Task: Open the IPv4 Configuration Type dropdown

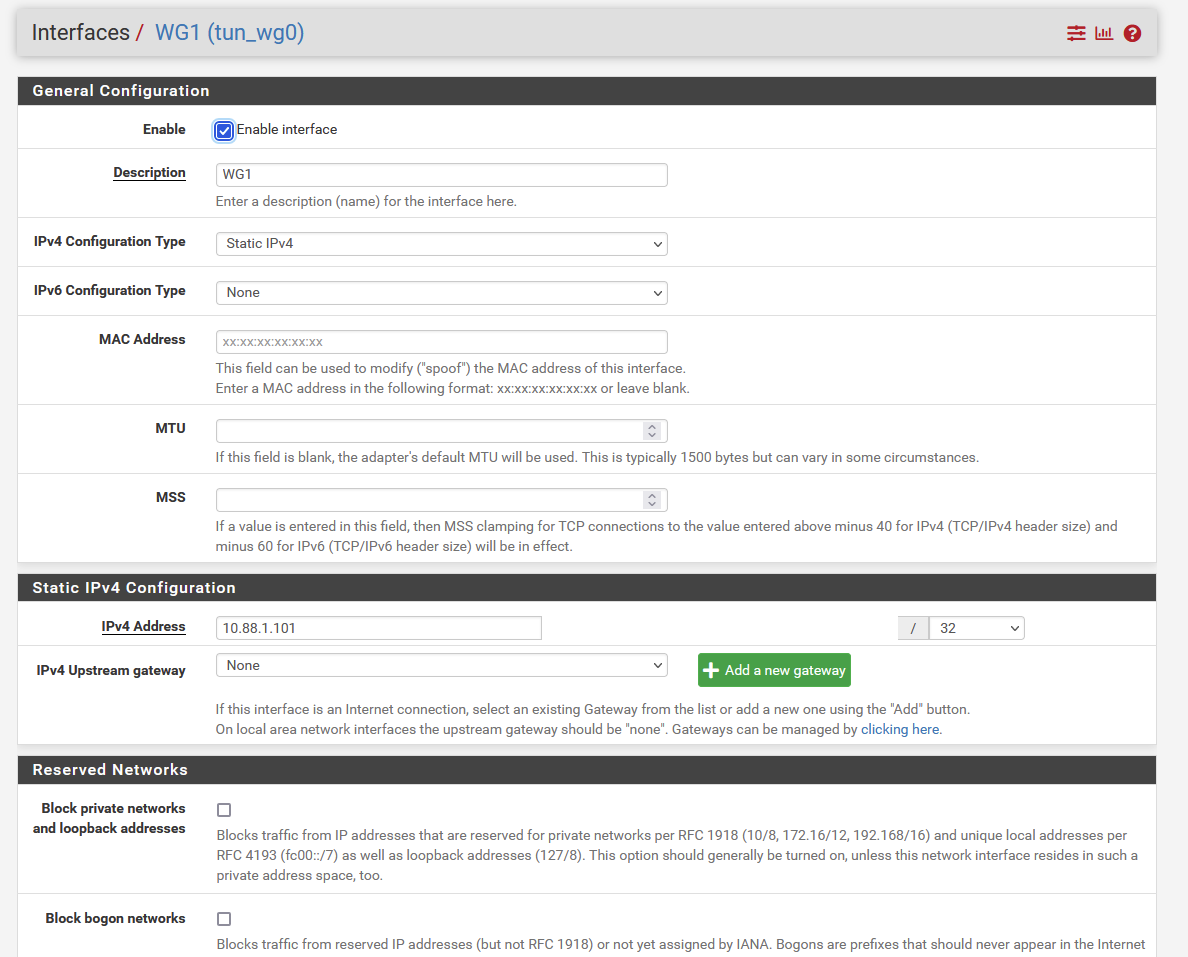Action: tap(441, 244)
